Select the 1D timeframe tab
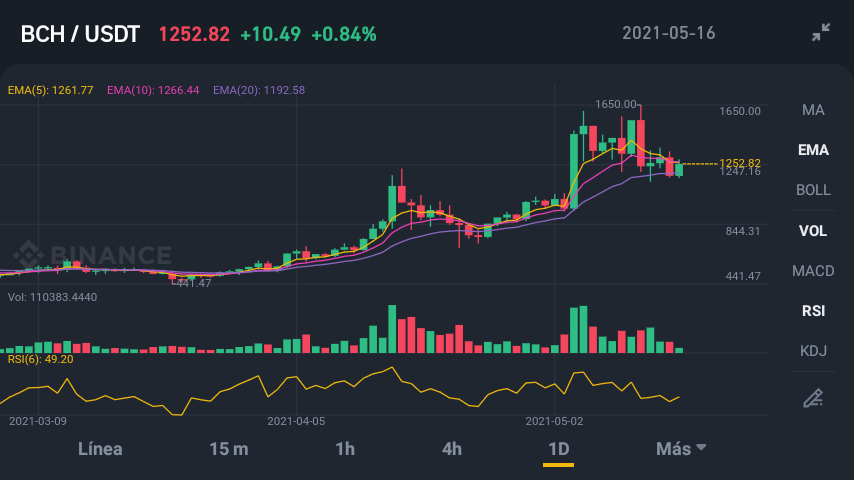Viewport: 854px width, 480px height. [x=558, y=449]
